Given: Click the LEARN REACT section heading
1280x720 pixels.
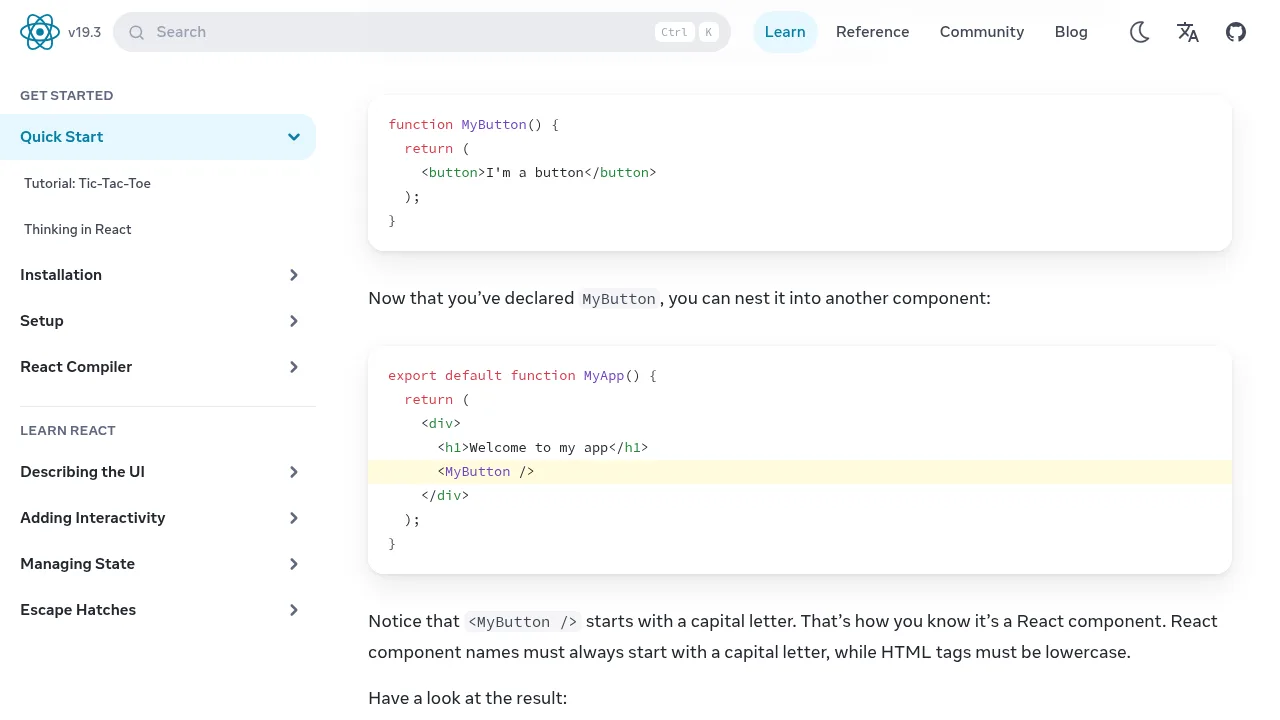Looking at the screenshot, I should point(68,431).
